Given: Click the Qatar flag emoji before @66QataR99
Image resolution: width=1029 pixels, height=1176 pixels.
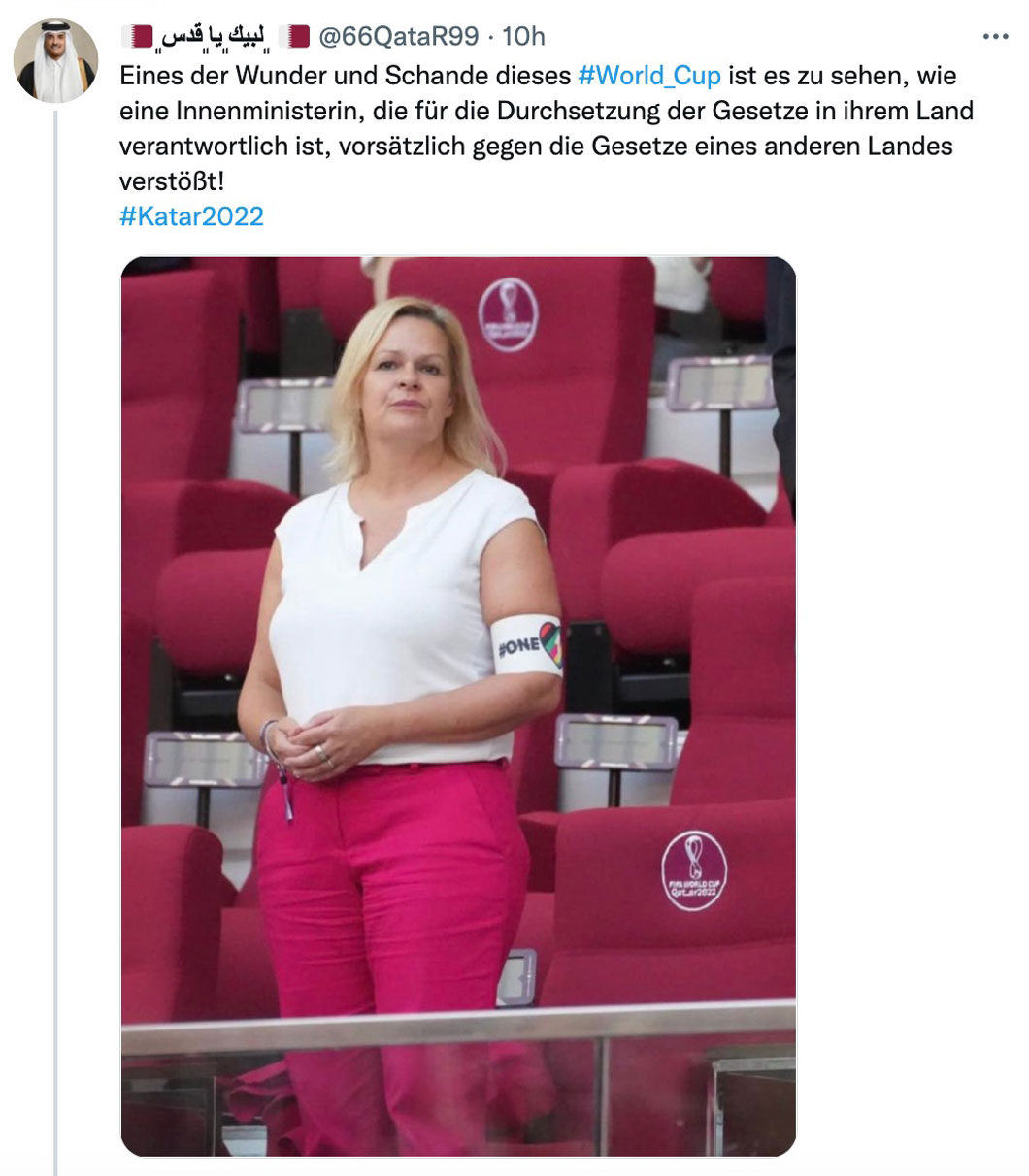Looking at the screenshot, I should coord(294,36).
